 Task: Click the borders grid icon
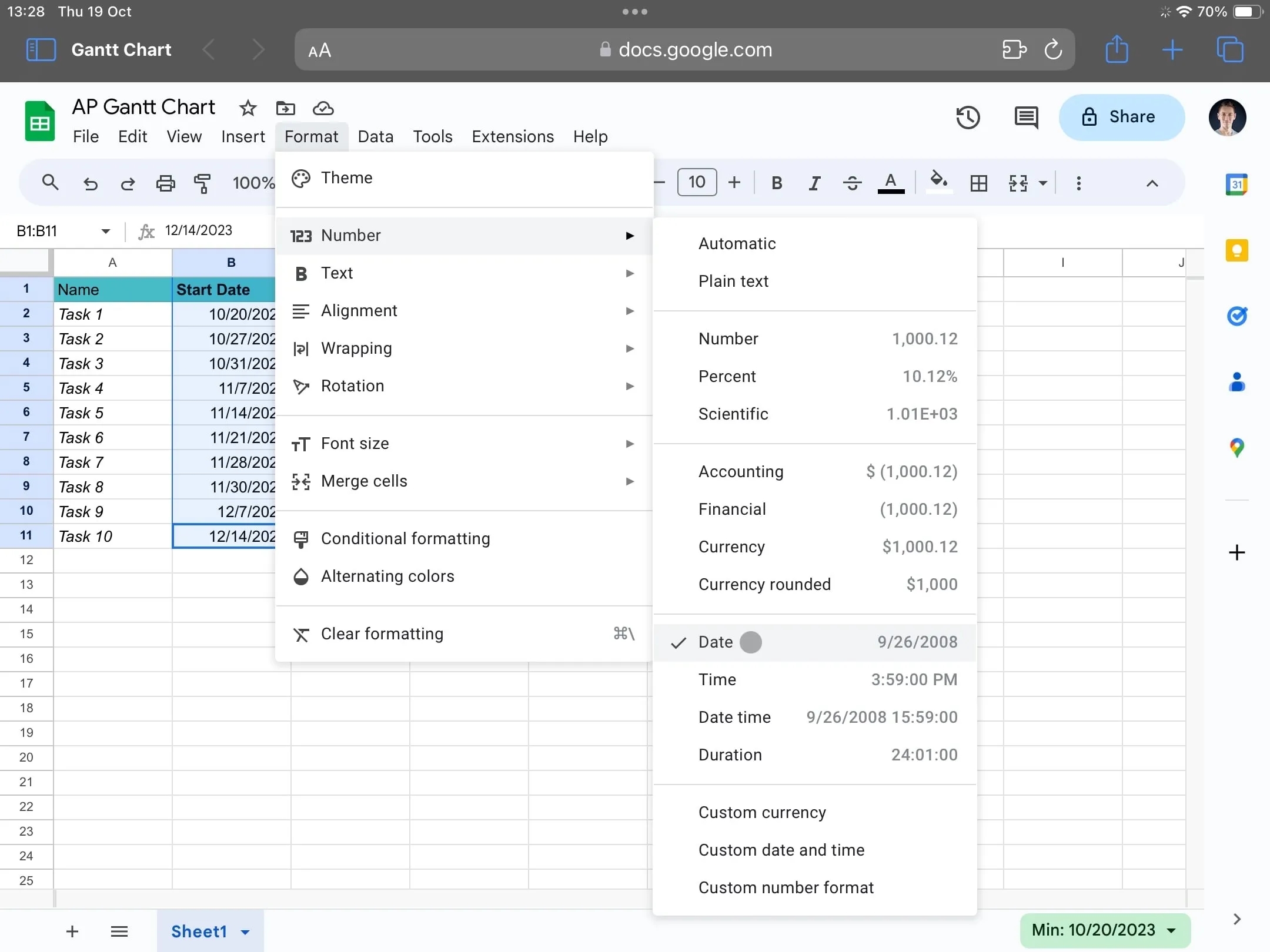click(x=978, y=183)
